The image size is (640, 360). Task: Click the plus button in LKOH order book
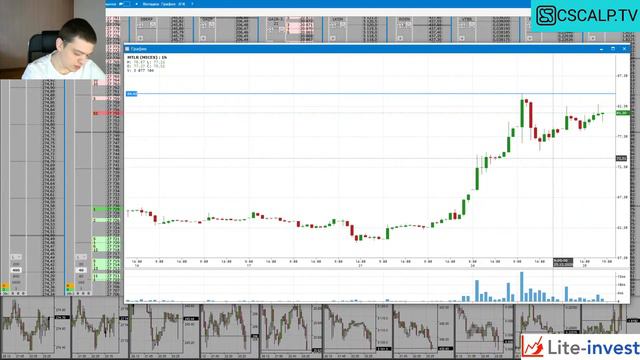(x=333, y=38)
